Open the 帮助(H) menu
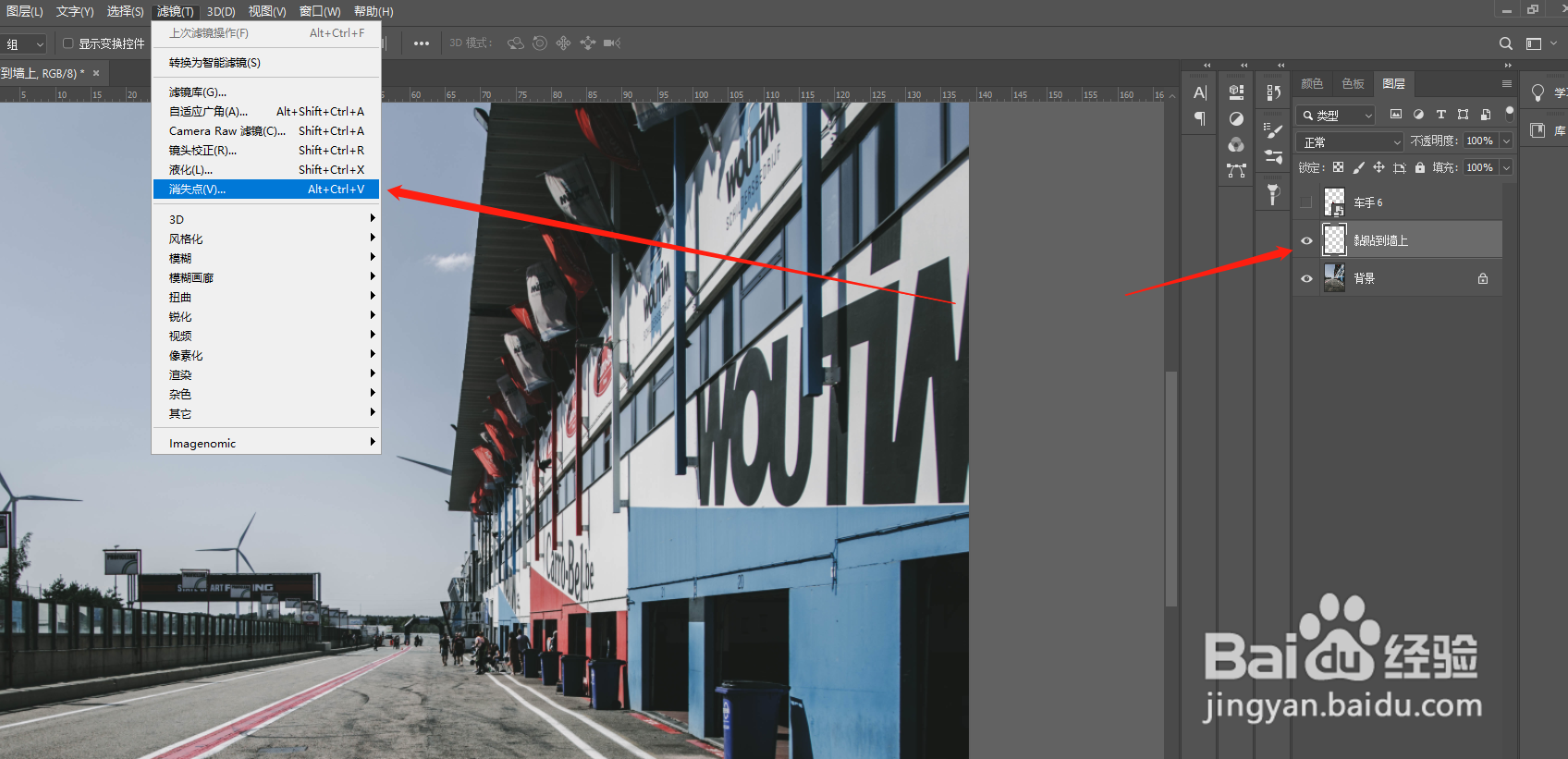The height and width of the screenshot is (759, 1568). (374, 11)
